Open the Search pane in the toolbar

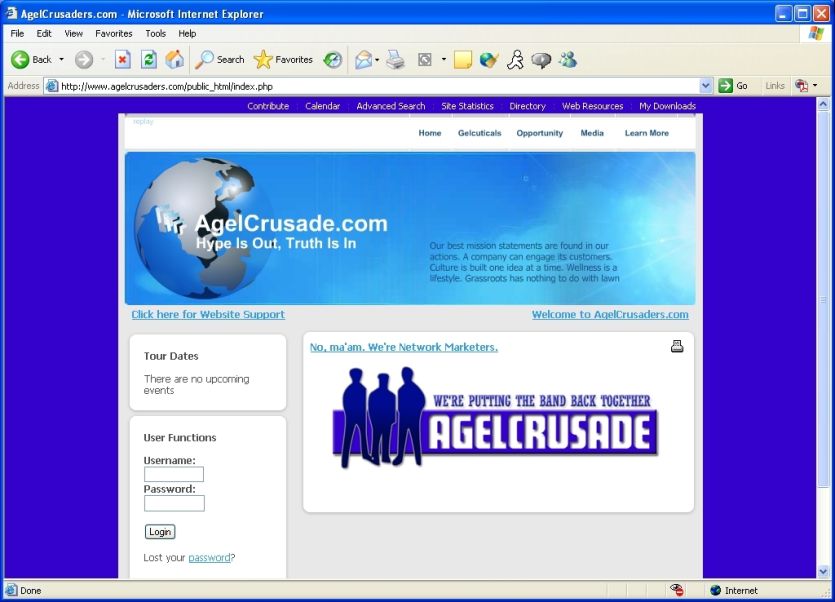tap(220, 60)
